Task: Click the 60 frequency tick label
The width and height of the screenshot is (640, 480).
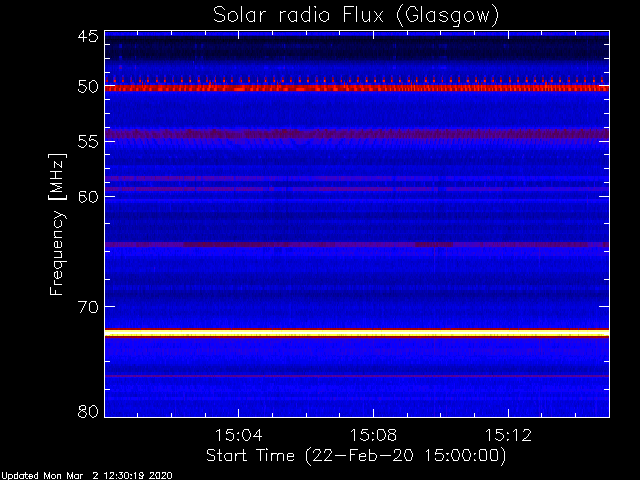Action: (x=88, y=197)
